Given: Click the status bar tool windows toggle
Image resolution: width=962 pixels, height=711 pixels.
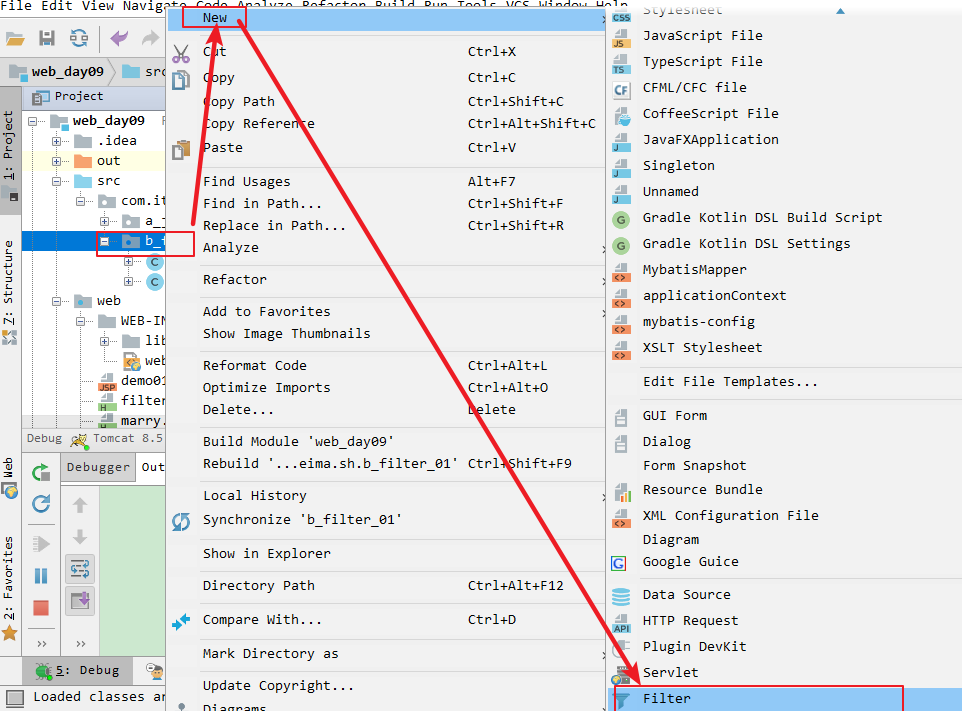Looking at the screenshot, I should [x=14, y=698].
